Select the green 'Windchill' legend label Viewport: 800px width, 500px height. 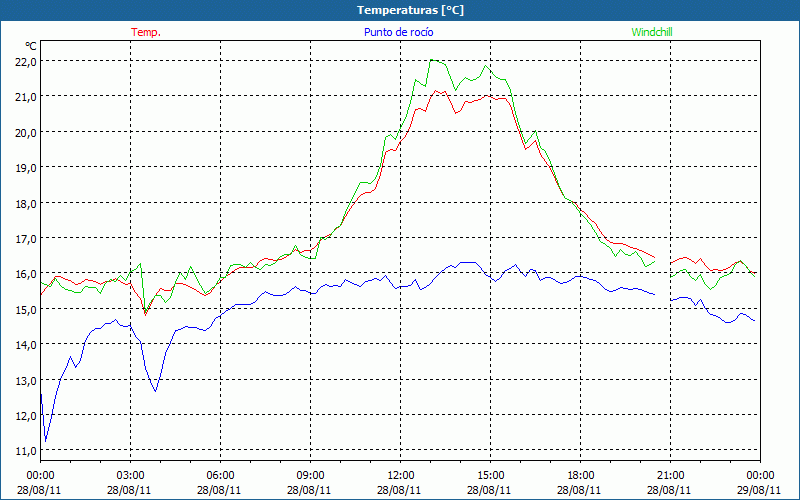(652, 32)
